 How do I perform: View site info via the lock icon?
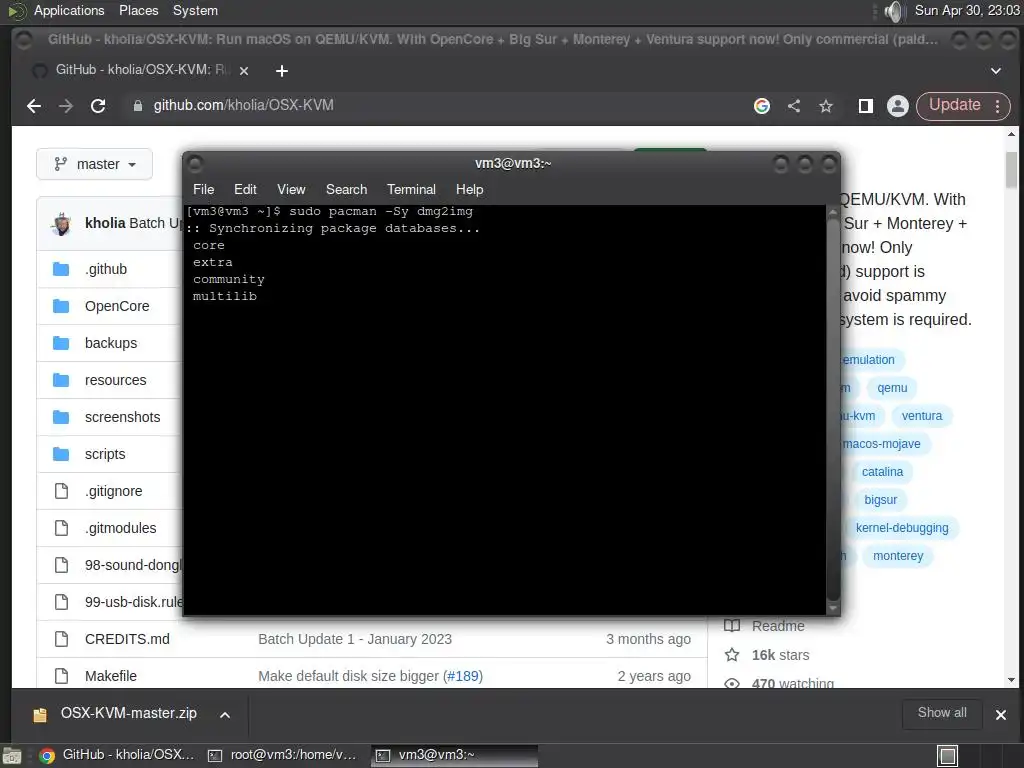137,106
